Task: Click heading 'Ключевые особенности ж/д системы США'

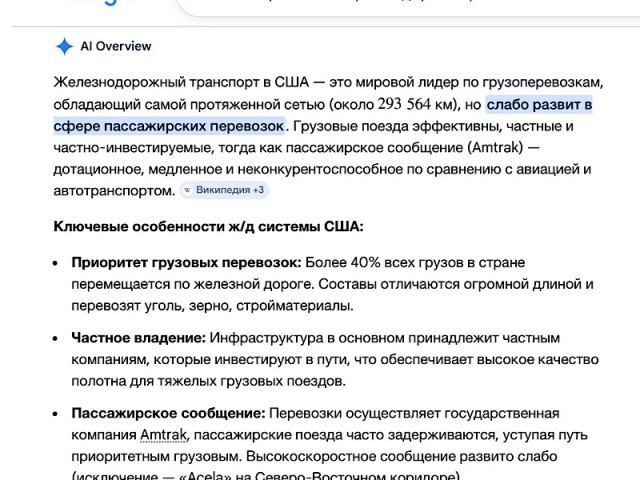Action: [x=208, y=226]
